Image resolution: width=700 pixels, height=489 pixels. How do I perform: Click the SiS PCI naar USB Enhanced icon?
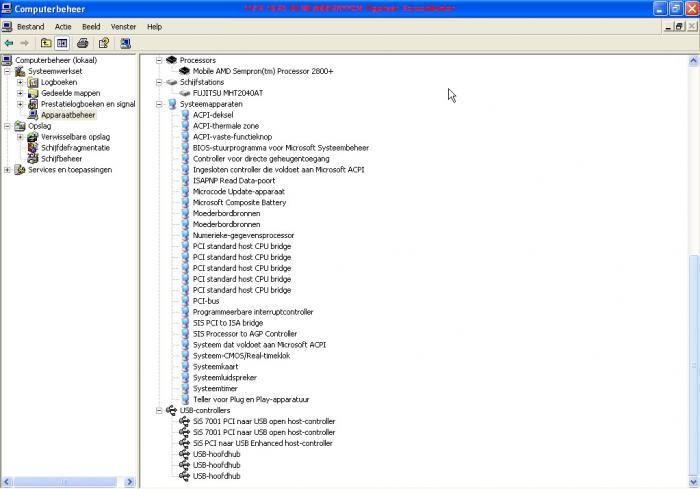[184, 443]
